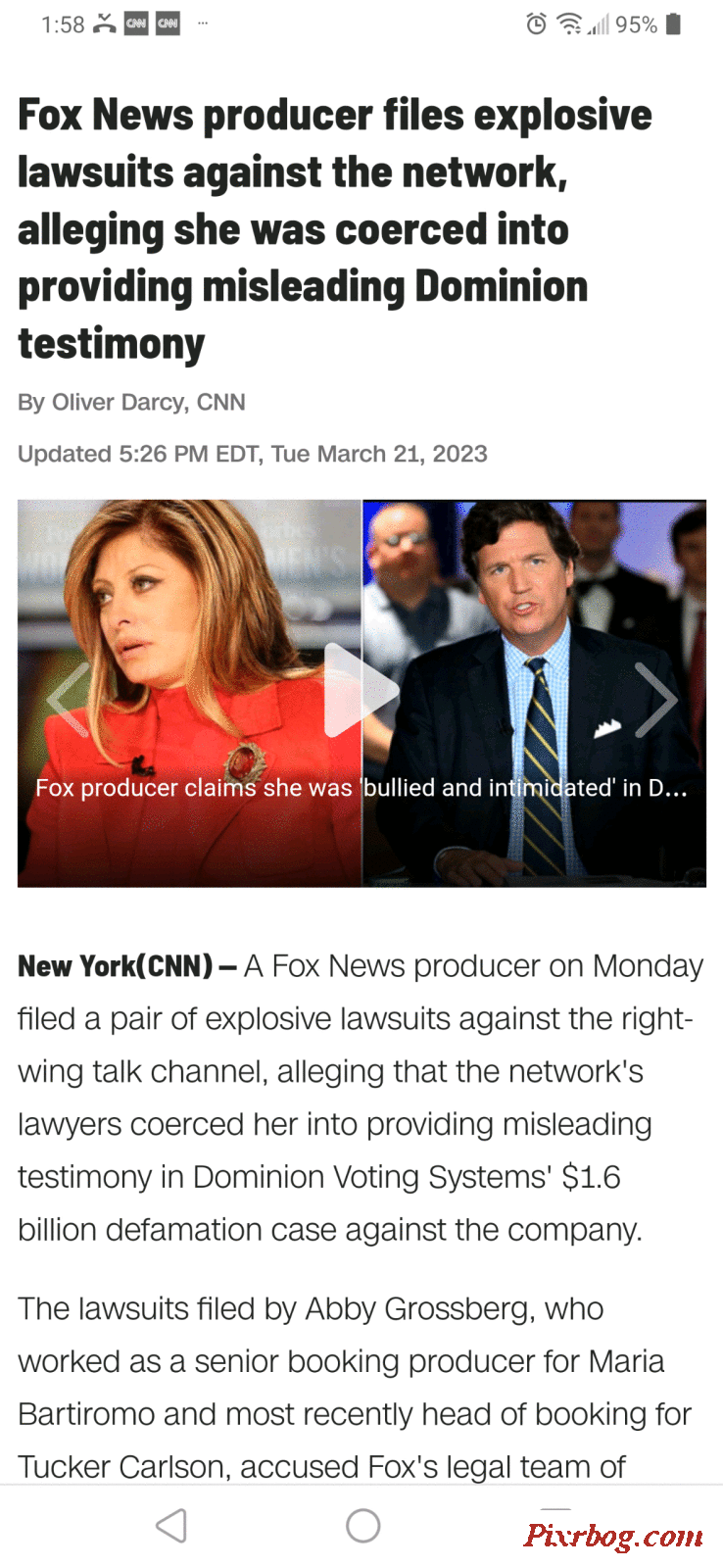The width and height of the screenshot is (723, 1568).
Task: Tap the Tucker Carlson photo in suit
Action: [535, 694]
